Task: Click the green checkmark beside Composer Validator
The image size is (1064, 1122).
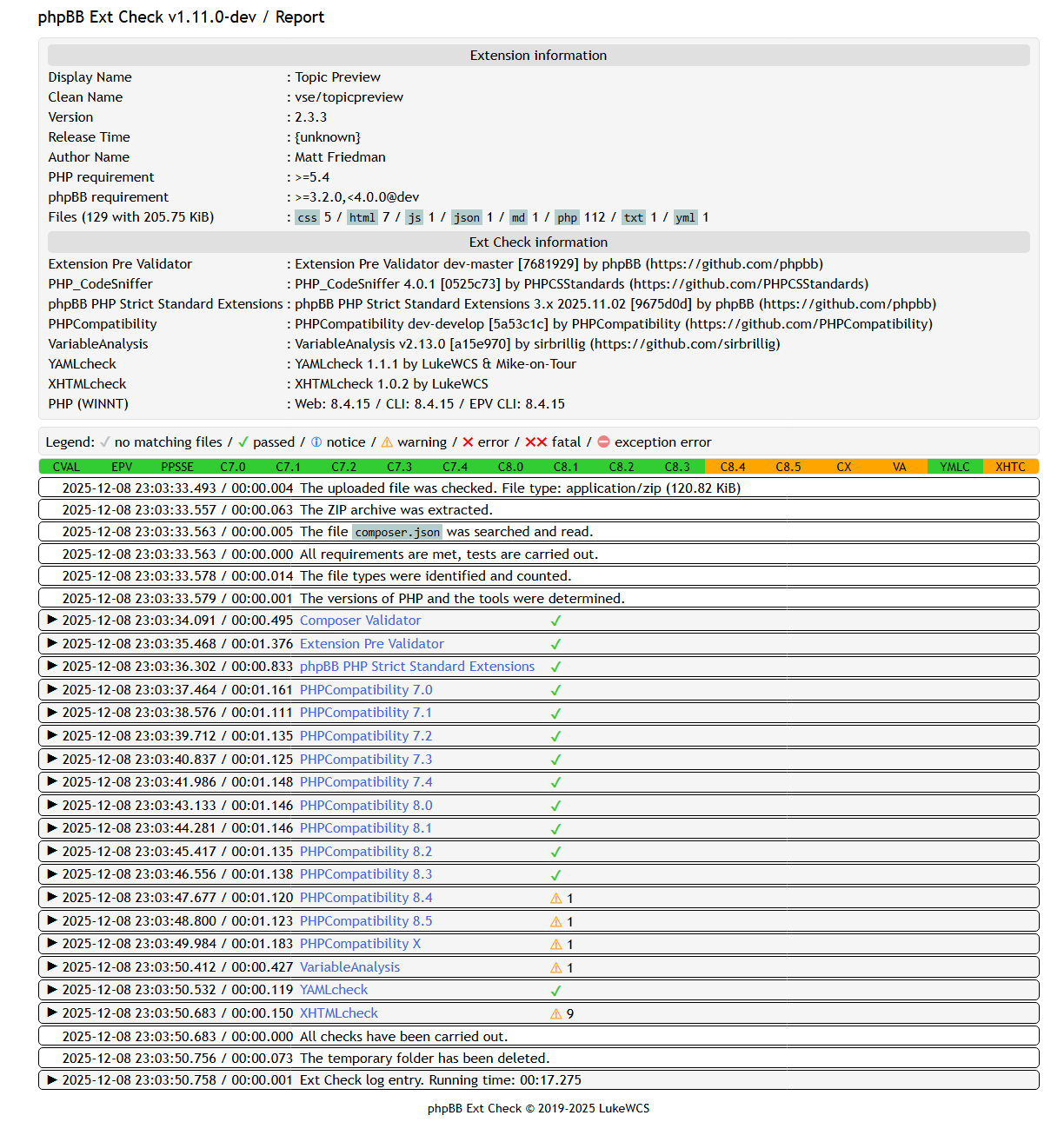Action: pyautogui.click(x=555, y=621)
